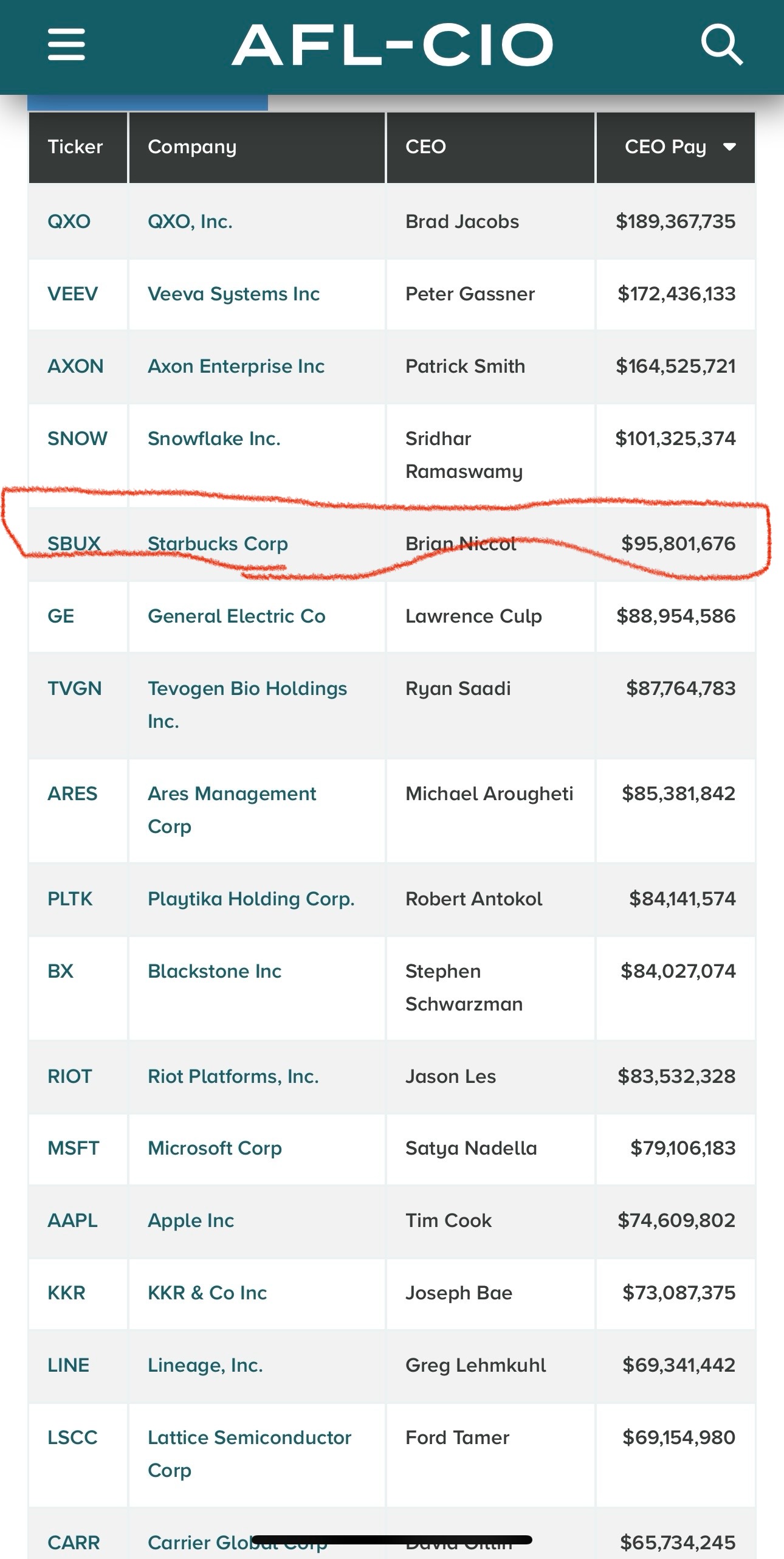The width and height of the screenshot is (784, 1559).
Task: Click the CEO column header
Action: coord(425,147)
